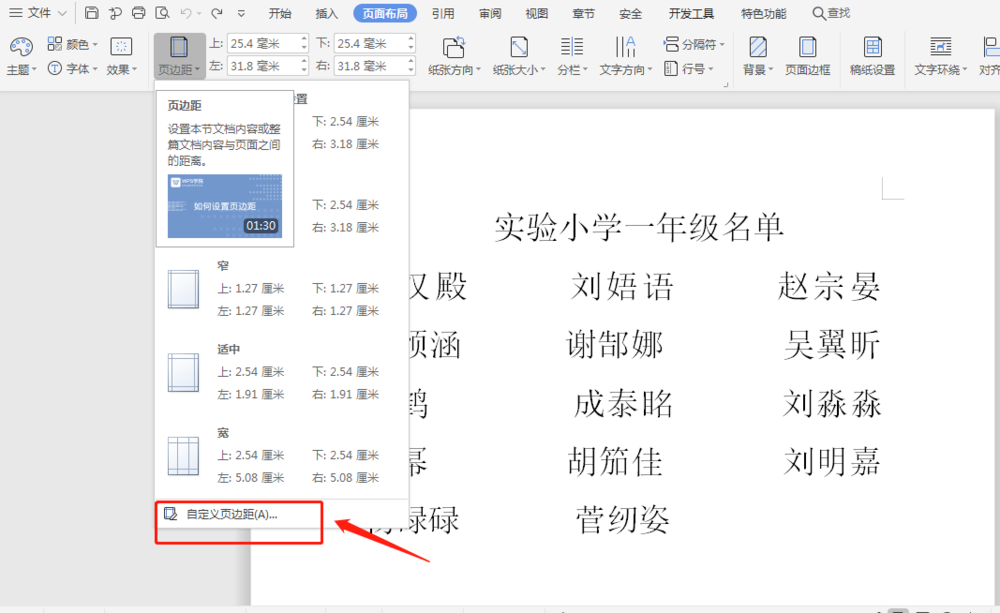Click the undo icon
The image size is (1000, 613).
pyautogui.click(x=186, y=13)
